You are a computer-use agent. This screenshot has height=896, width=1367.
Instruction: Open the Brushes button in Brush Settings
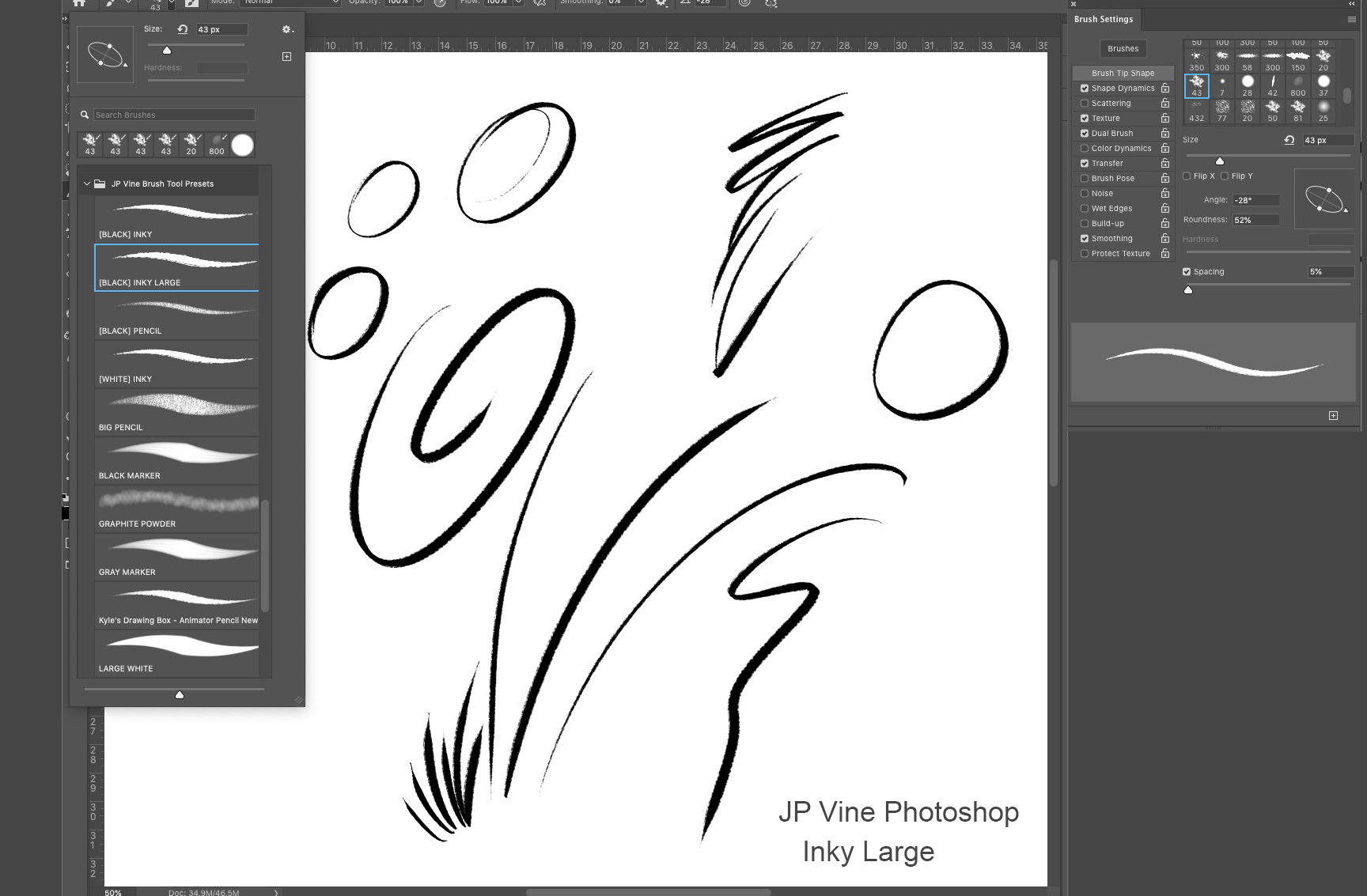point(1123,48)
